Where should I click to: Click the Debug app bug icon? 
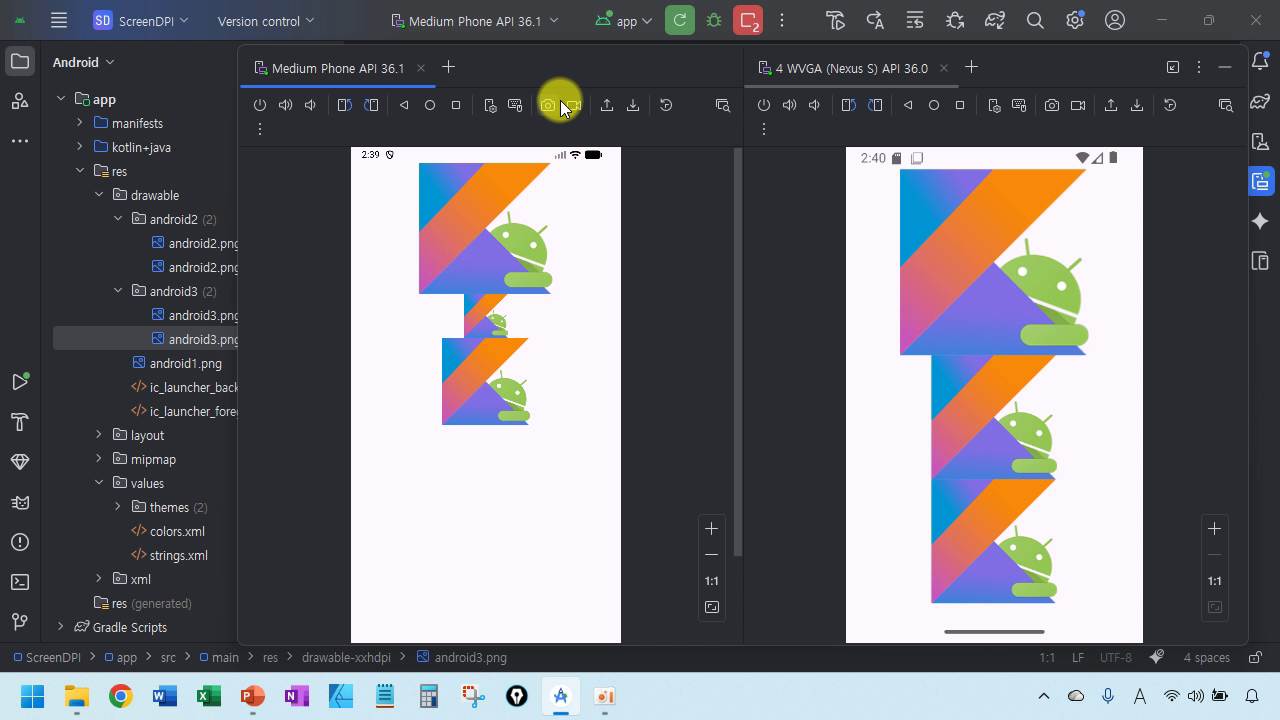pos(714,20)
